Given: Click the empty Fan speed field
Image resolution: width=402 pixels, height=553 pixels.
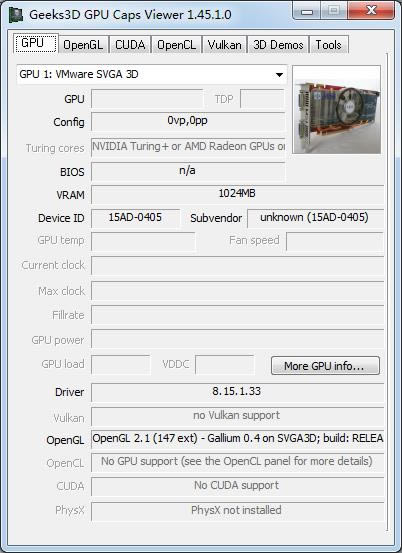Looking at the screenshot, I should [335, 241].
